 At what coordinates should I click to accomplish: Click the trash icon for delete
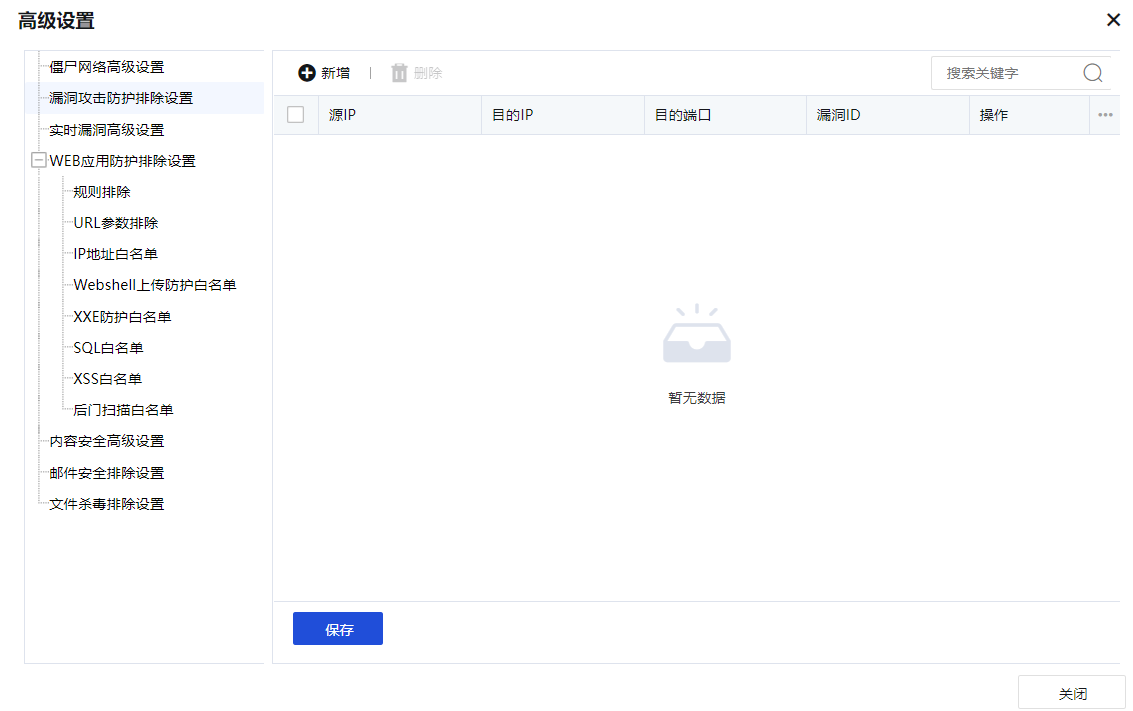(x=399, y=73)
